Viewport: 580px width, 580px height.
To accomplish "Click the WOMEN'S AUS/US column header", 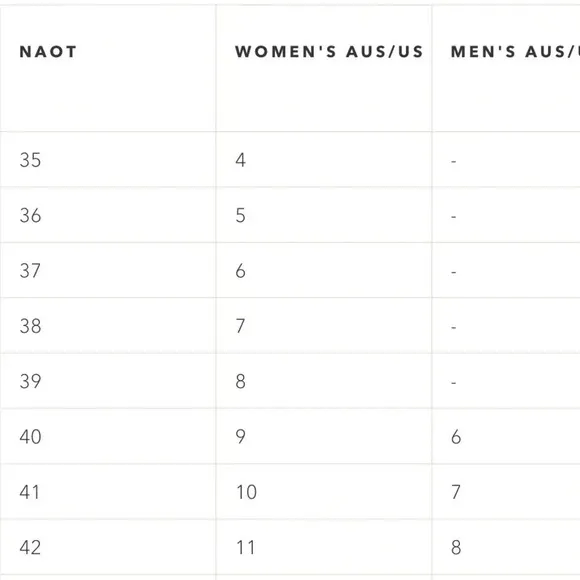I will [329, 52].
